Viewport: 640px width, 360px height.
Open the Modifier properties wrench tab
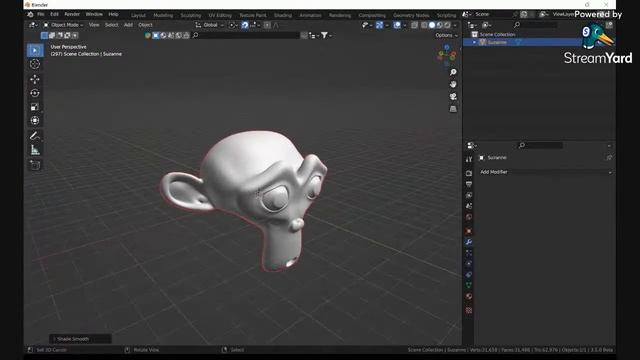[x=469, y=242]
